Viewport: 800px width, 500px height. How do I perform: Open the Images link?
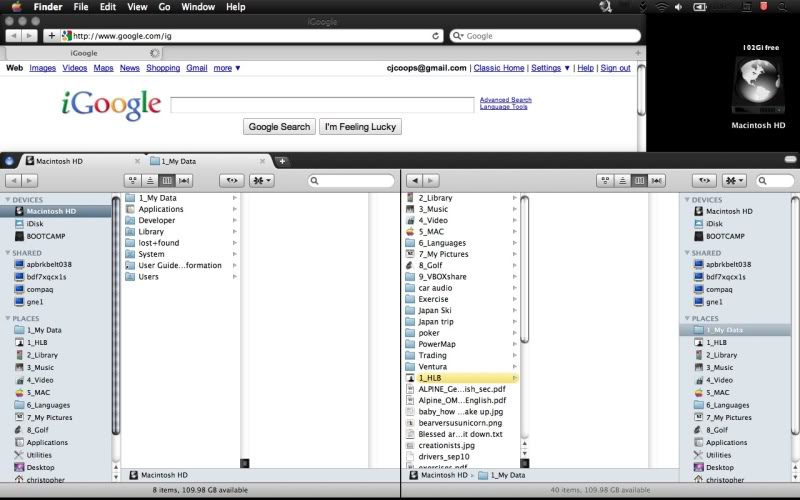[x=42, y=68]
